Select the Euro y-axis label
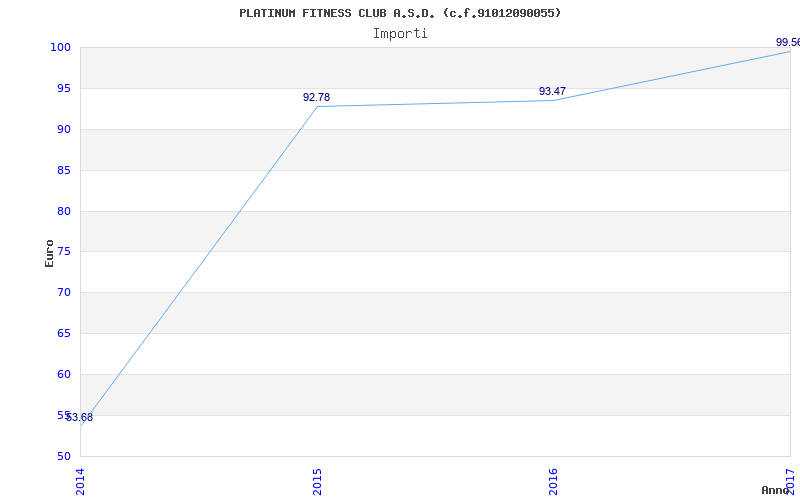The width and height of the screenshot is (800, 500). pyautogui.click(x=49, y=252)
